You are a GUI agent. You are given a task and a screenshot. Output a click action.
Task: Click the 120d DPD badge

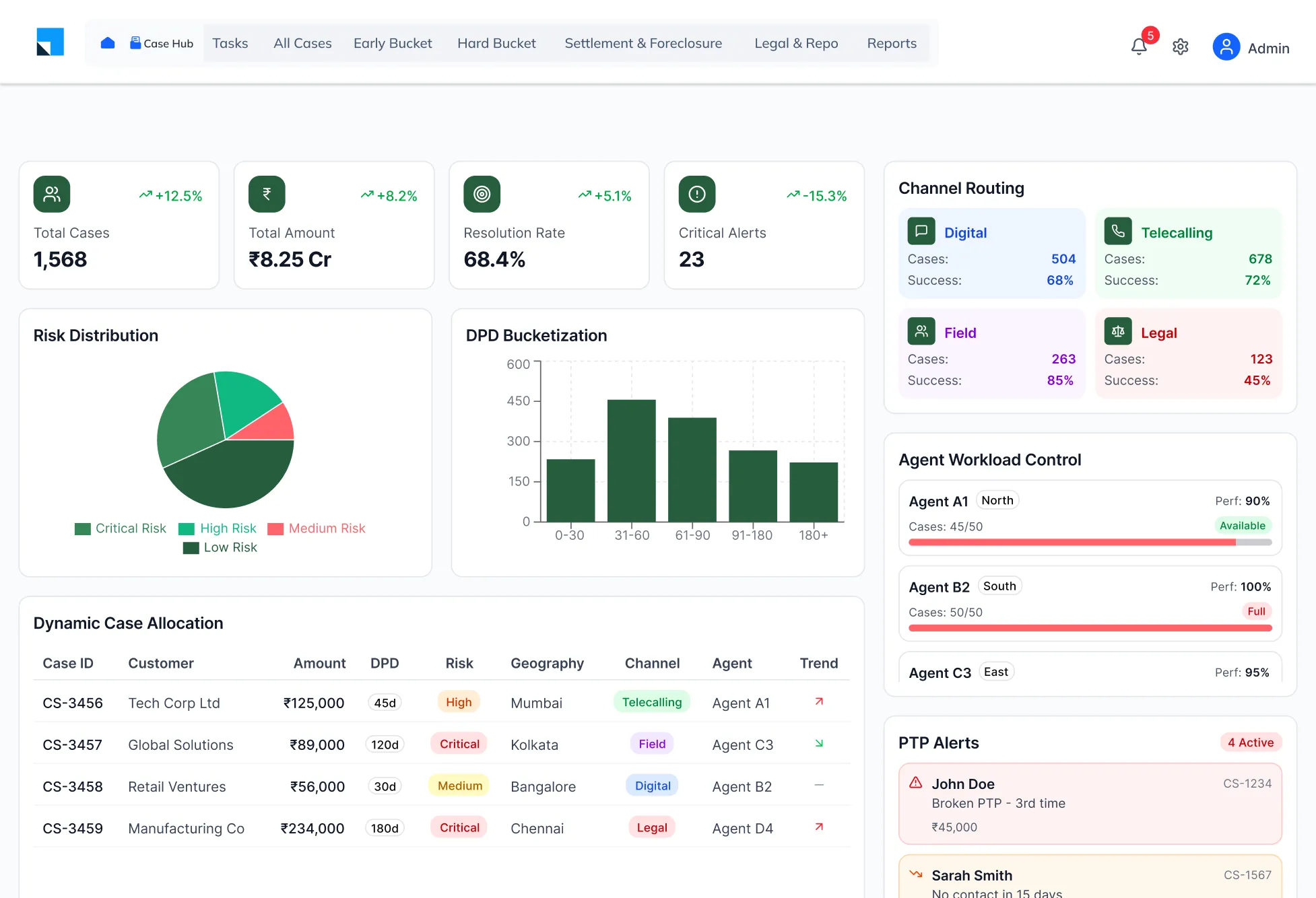coord(385,745)
